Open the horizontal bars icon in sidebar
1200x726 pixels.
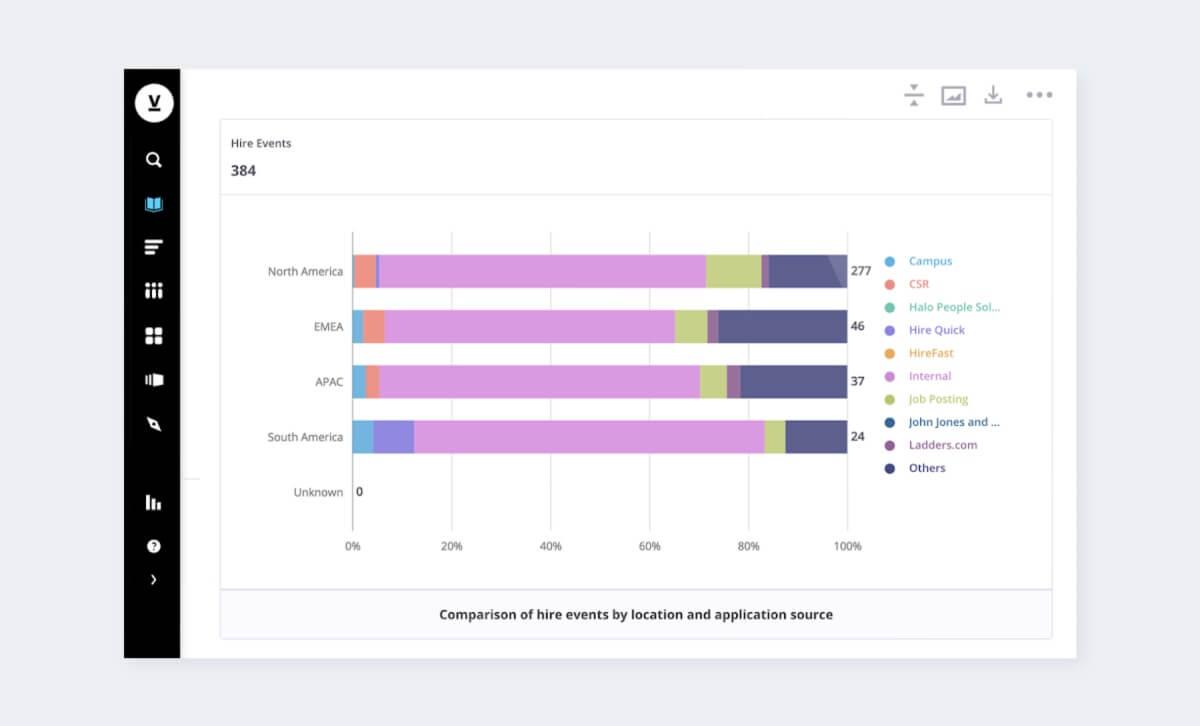pos(153,247)
